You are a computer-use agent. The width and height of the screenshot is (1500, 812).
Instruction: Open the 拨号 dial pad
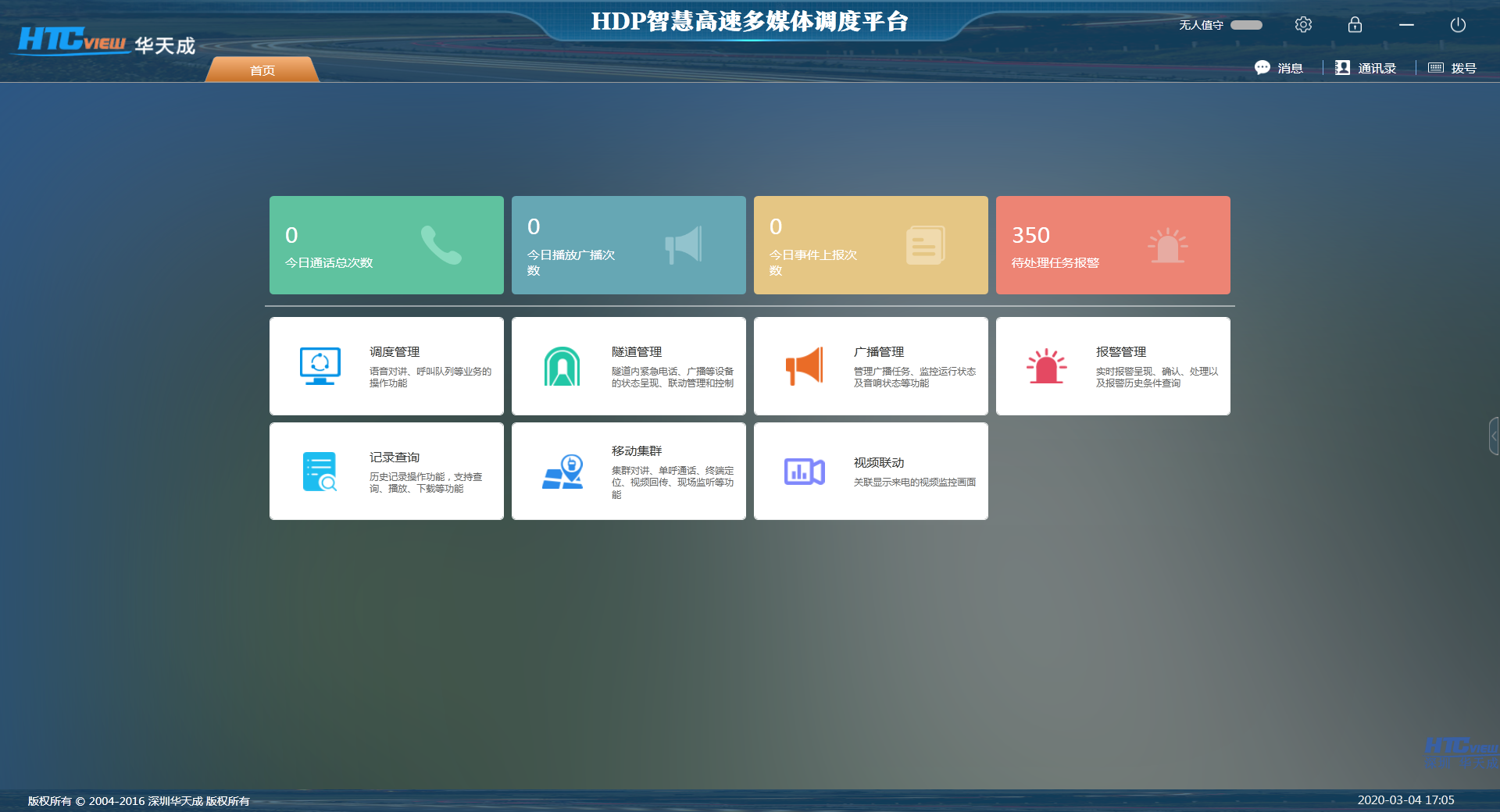pyautogui.click(x=1452, y=68)
